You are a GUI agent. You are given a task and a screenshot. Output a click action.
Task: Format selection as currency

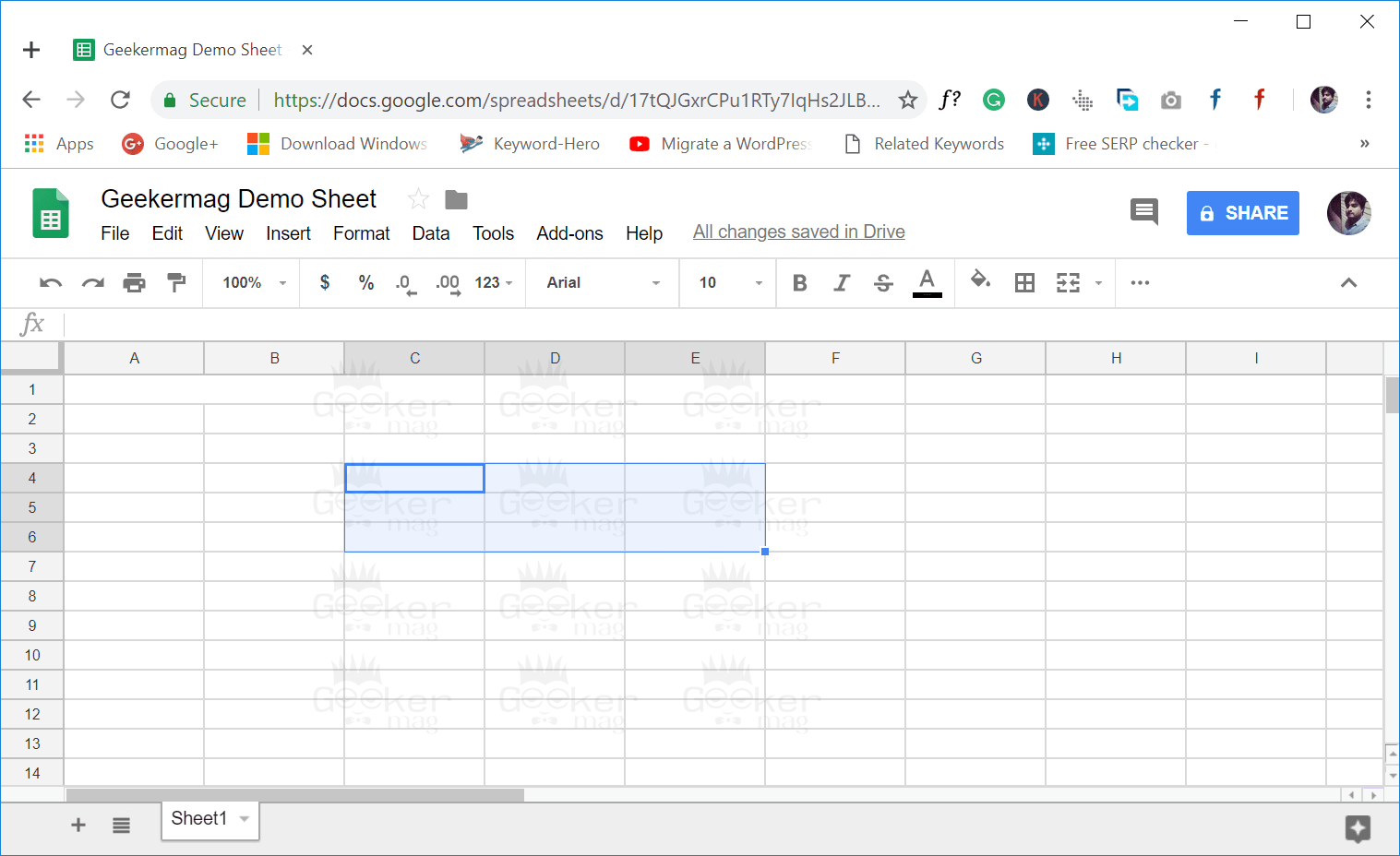pos(325,283)
